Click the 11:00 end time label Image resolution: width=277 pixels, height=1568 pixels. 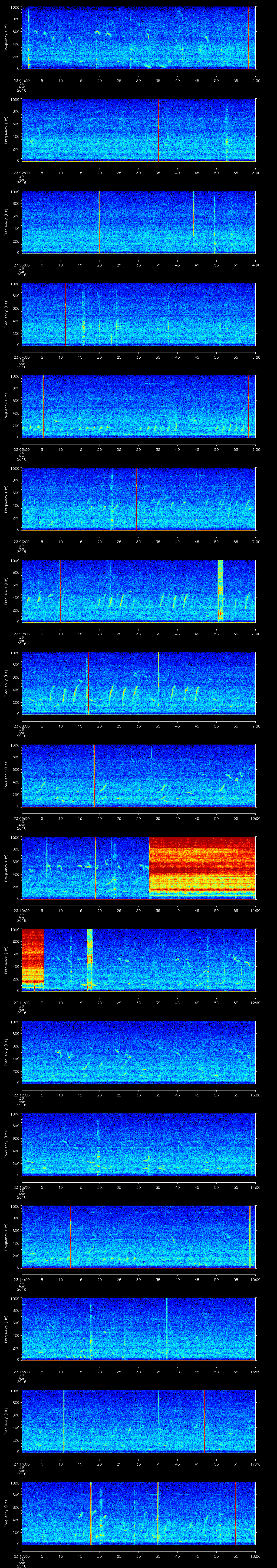click(255, 910)
